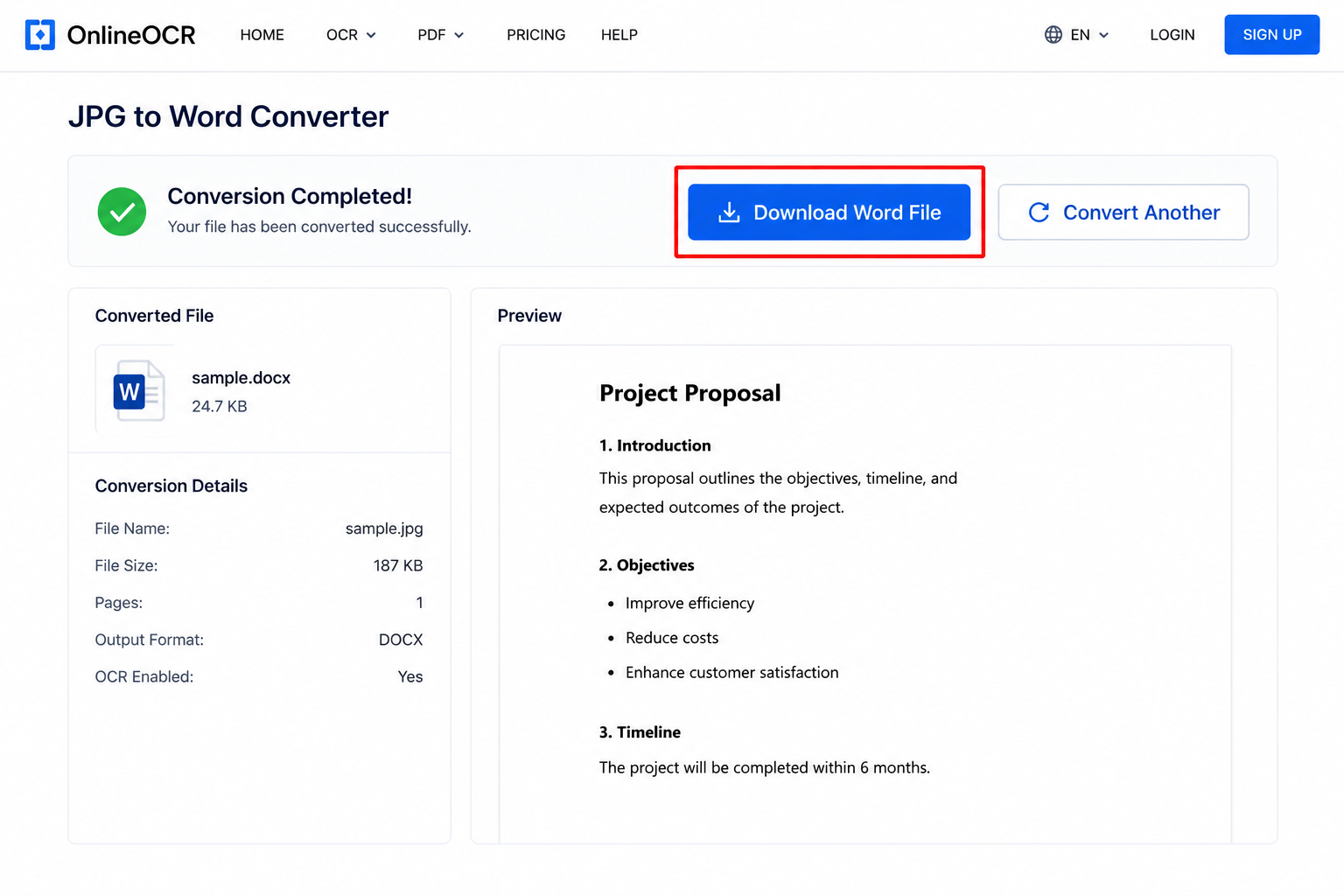
Task: Expand the OCR dropdown chevron
Action: coord(371,35)
